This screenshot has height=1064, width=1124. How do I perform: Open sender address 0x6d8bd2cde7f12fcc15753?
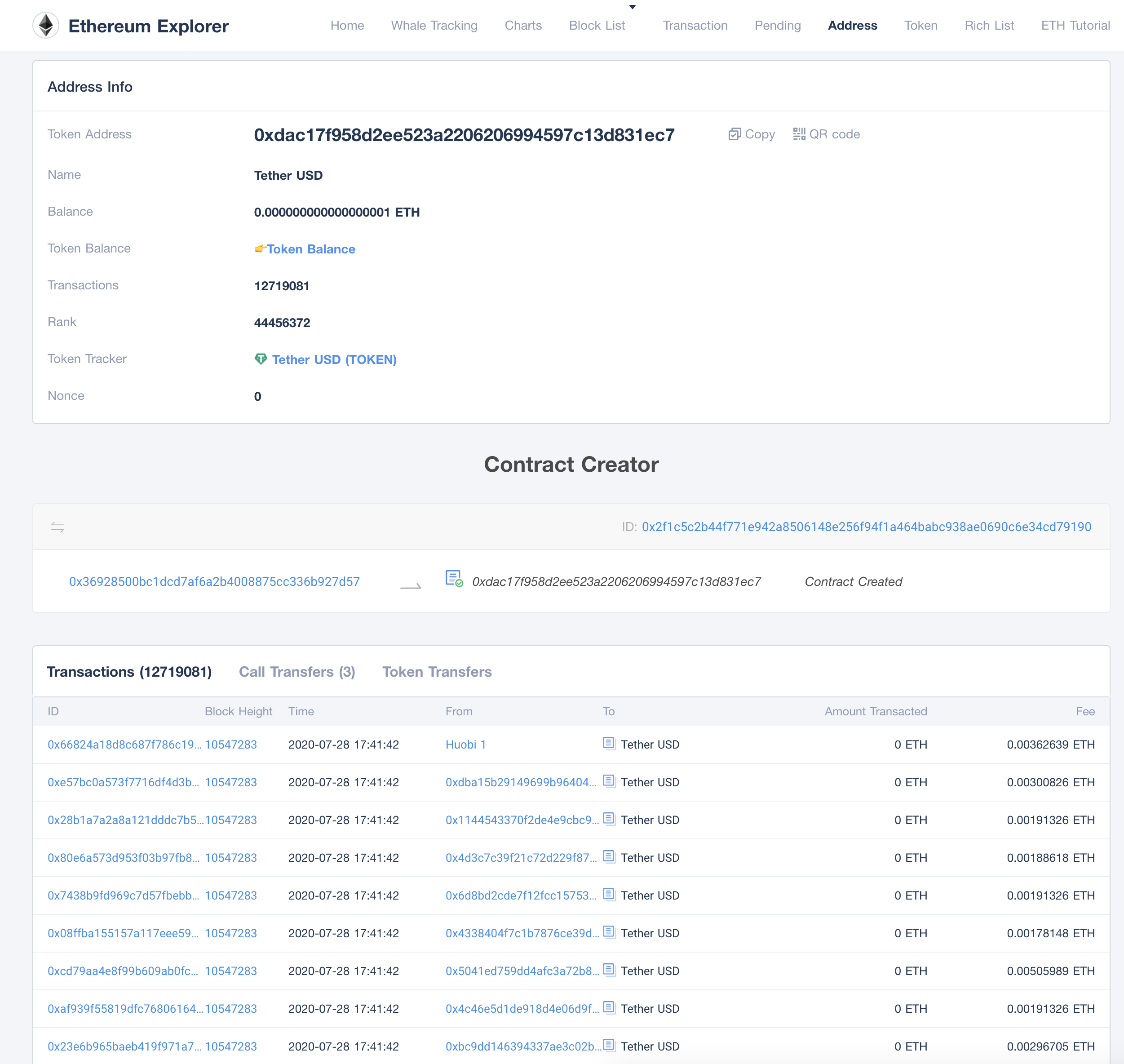coord(521,895)
